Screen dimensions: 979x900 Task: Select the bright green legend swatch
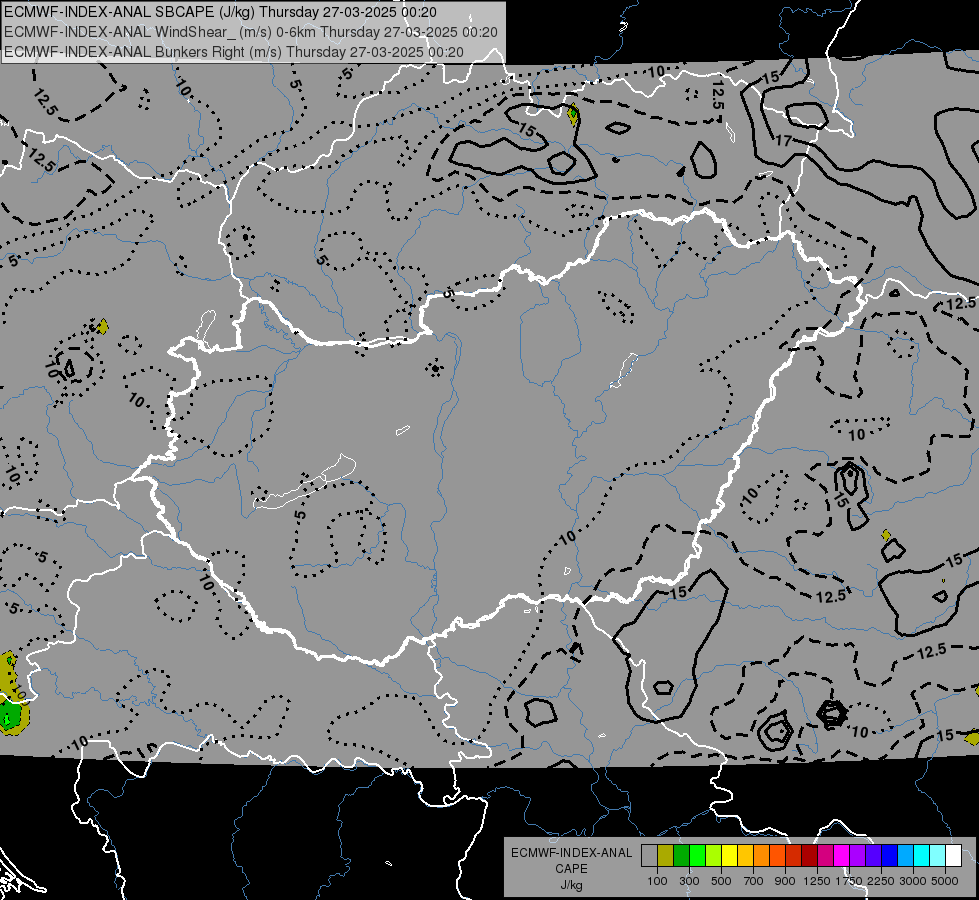pyautogui.click(x=697, y=856)
